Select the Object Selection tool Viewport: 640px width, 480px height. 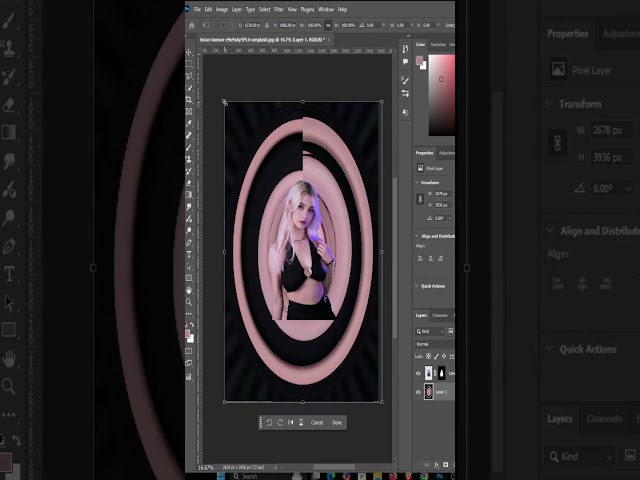pyautogui.click(x=189, y=88)
